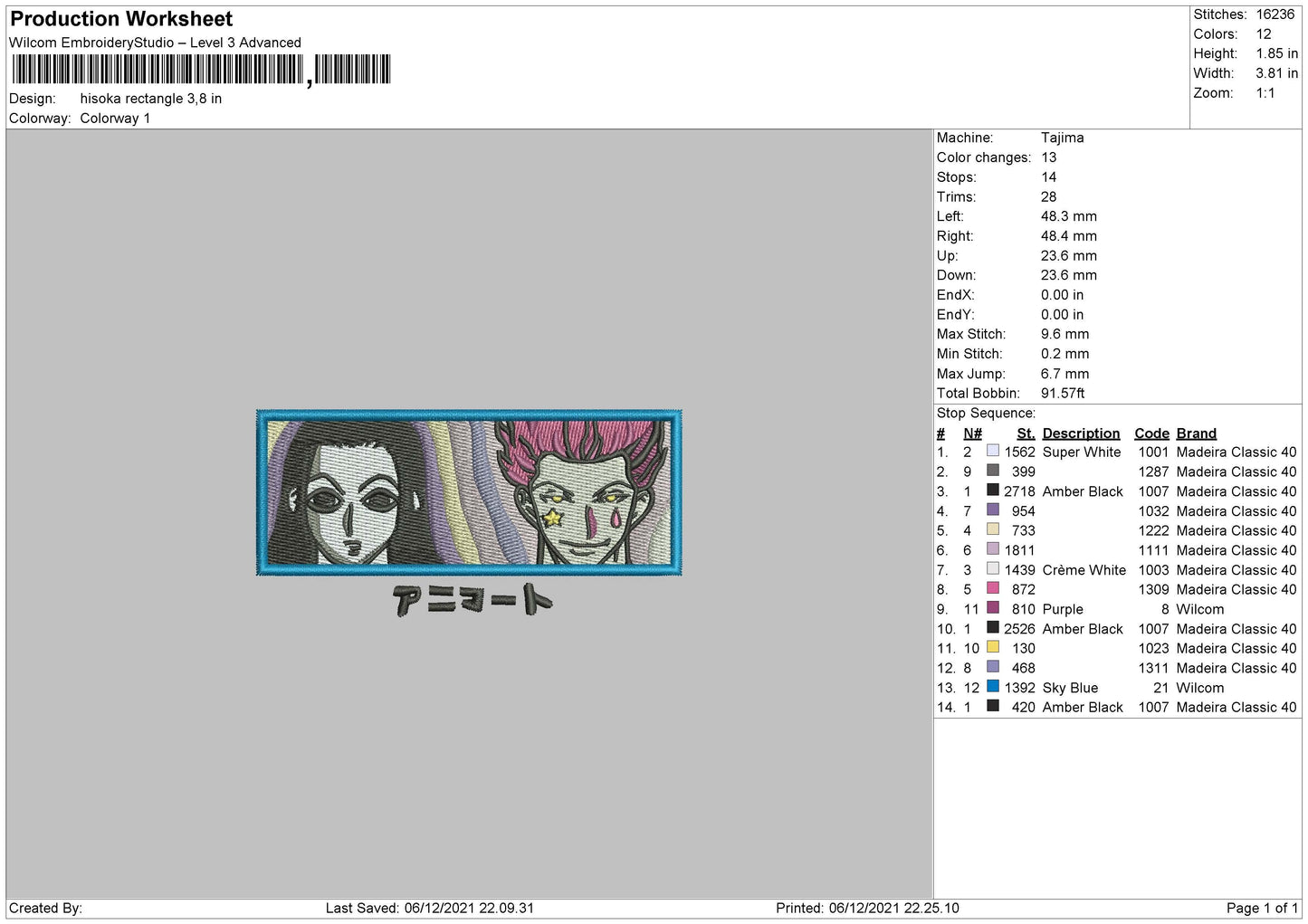Click the Wilcom EmbroideryStudio subtitle
Screen dimensions: 1308x924
155,43
